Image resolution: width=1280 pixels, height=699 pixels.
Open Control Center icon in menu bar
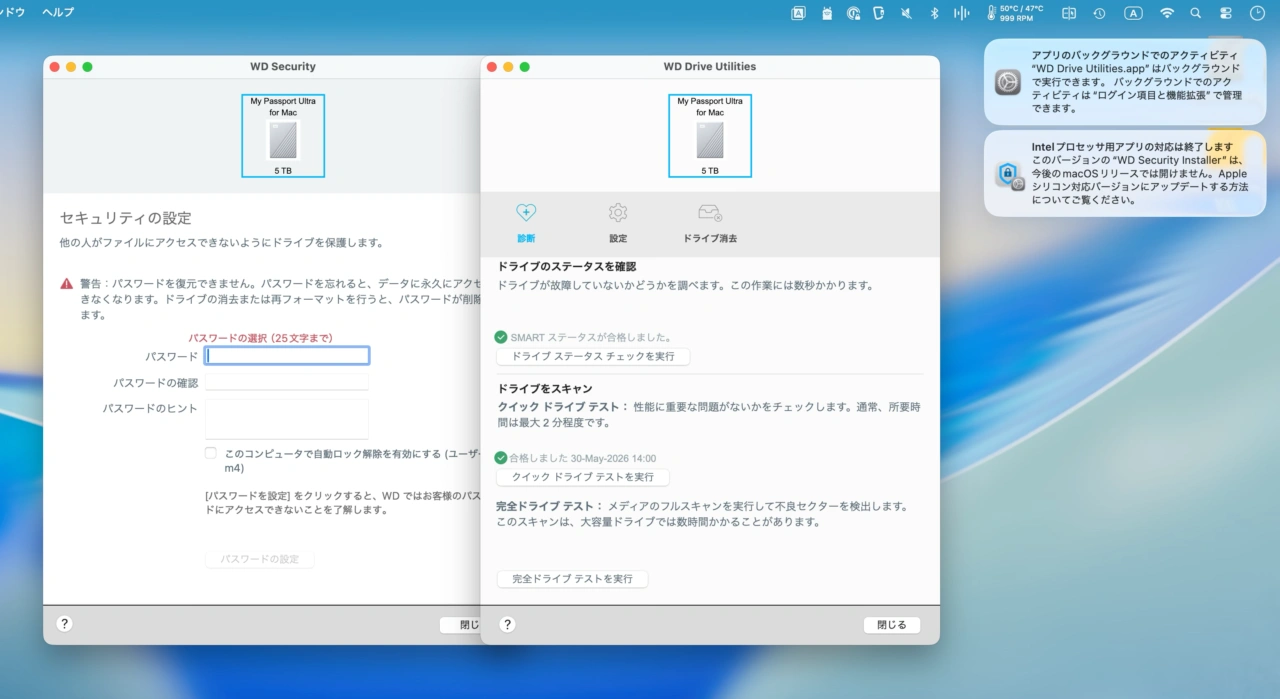(x=1226, y=13)
